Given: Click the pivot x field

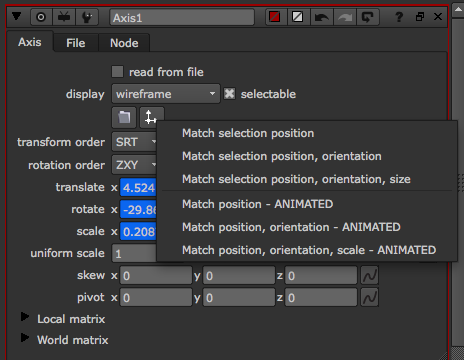Looking at the screenshot, I should click(156, 297).
